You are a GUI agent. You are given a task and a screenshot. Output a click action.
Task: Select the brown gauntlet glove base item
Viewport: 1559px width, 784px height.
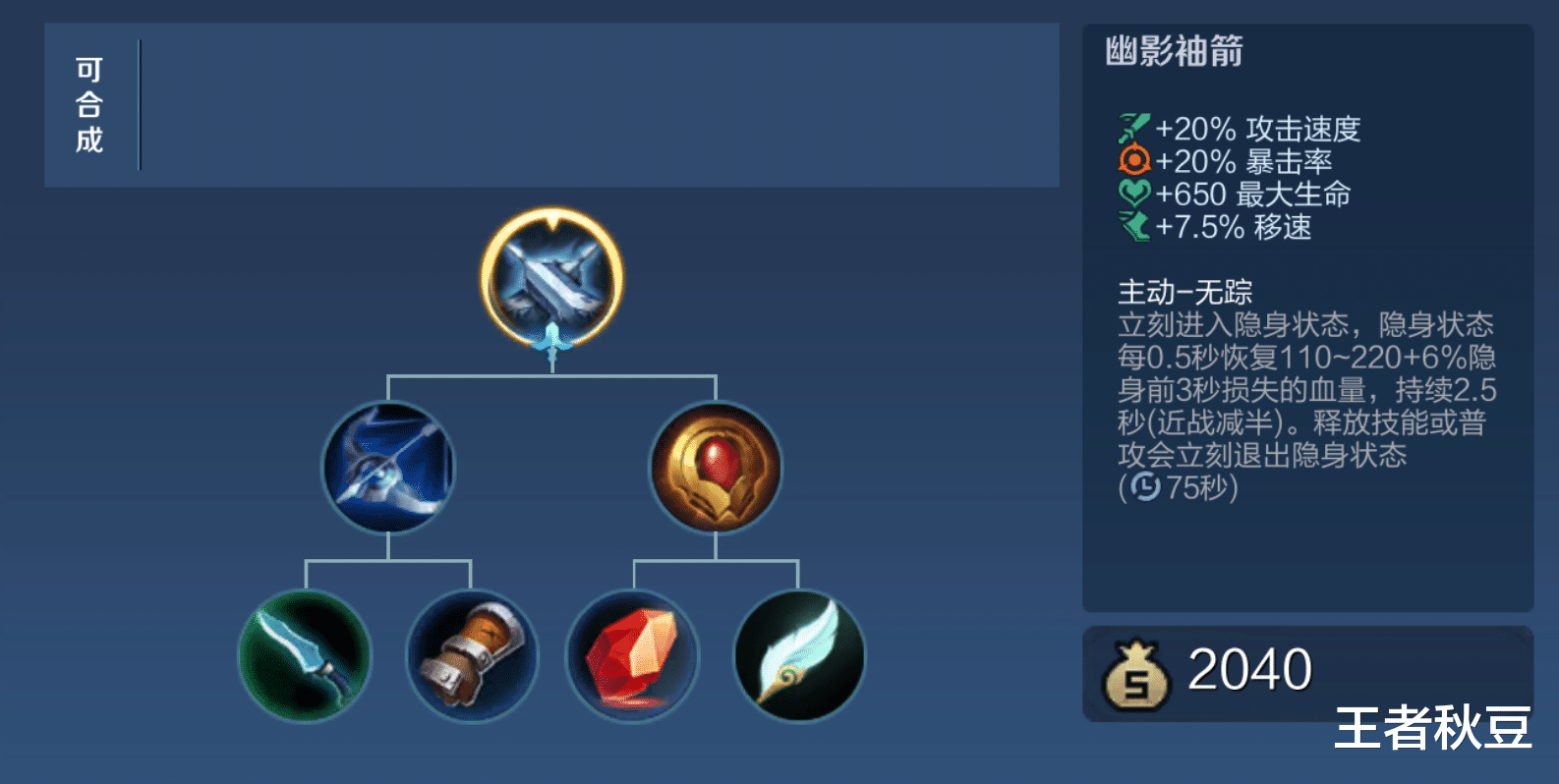pyautogui.click(x=472, y=655)
